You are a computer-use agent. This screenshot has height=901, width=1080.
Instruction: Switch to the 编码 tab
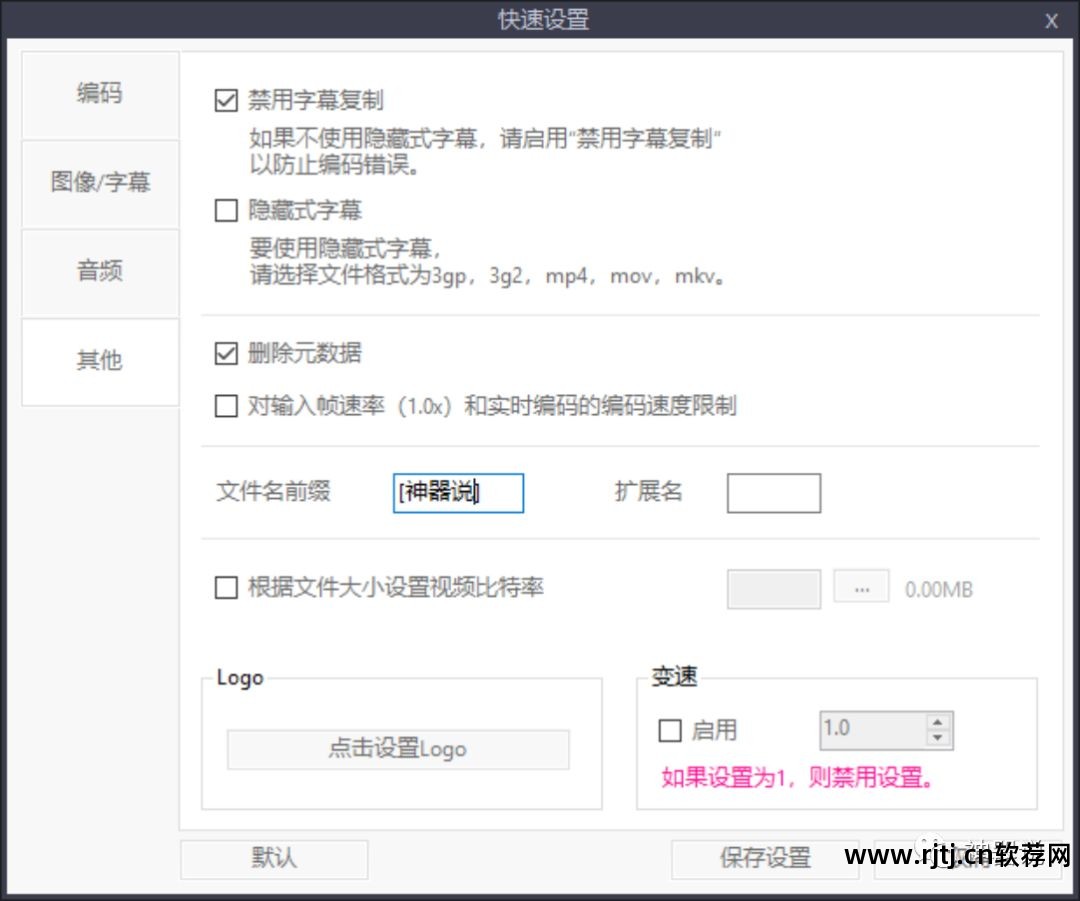pos(99,95)
